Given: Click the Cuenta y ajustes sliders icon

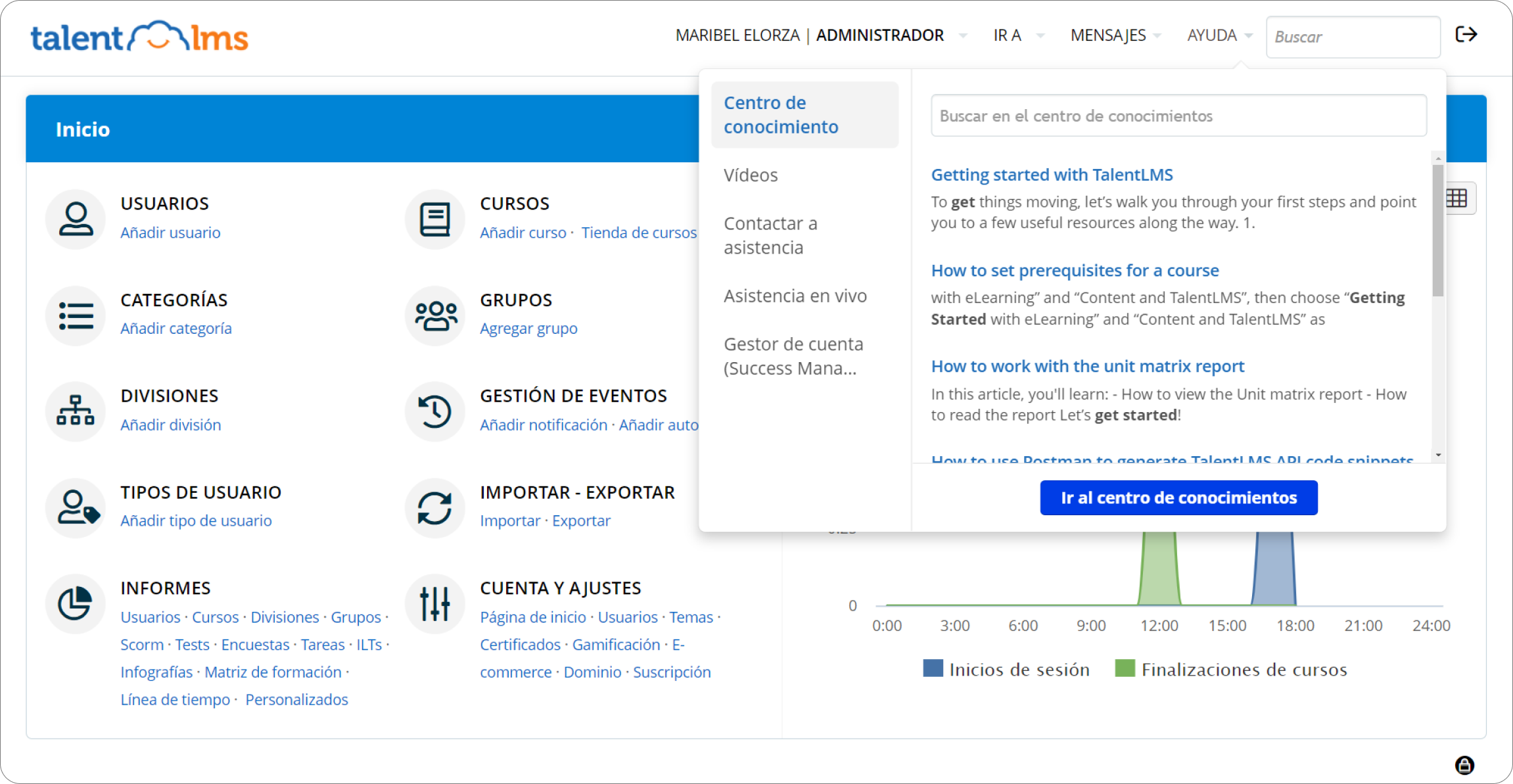Looking at the screenshot, I should pos(435,603).
